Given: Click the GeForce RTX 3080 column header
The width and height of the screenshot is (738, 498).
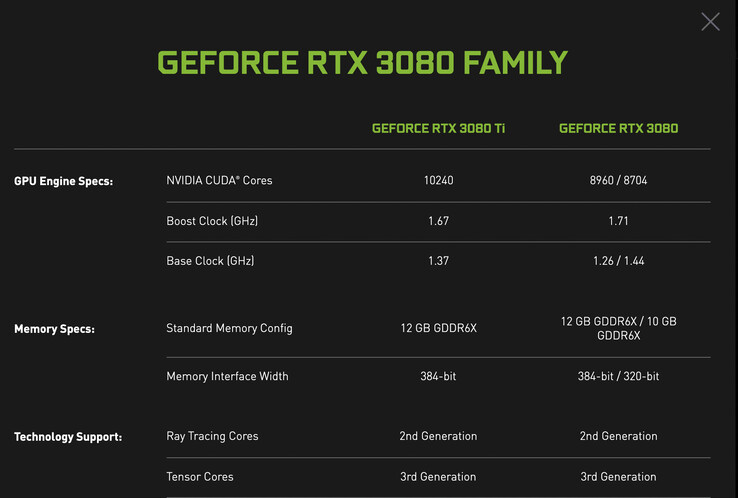Looking at the screenshot, I should click(x=618, y=128).
